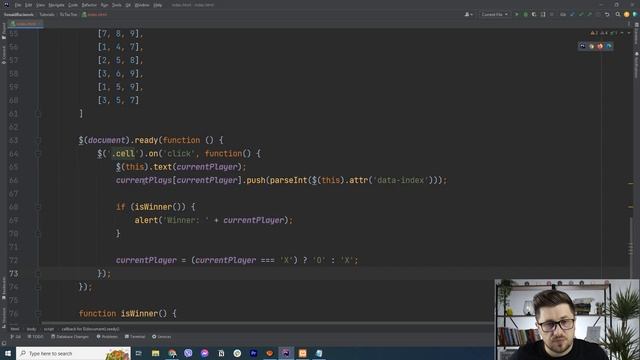Image resolution: width=640 pixels, height=360 pixels.
Task: Toggle fold marker at closing bracket line 61
Action: (38, 114)
